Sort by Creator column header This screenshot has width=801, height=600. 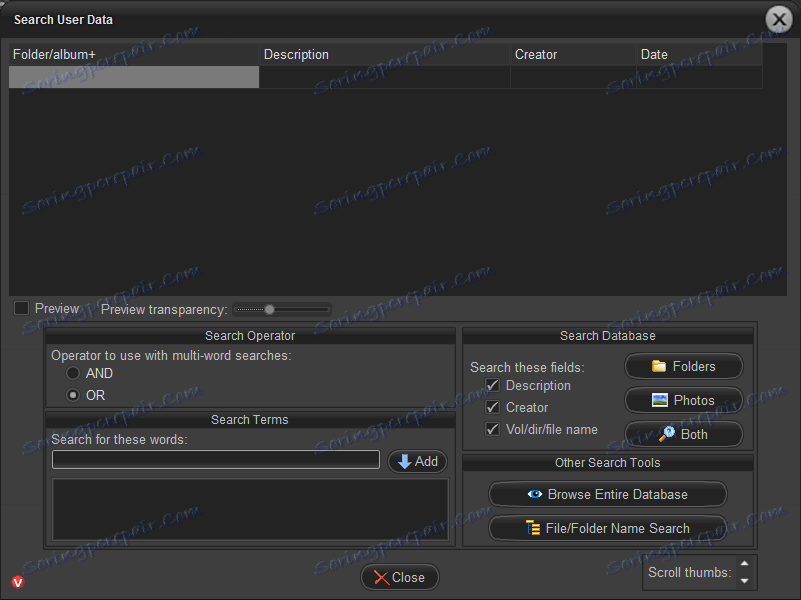point(573,55)
